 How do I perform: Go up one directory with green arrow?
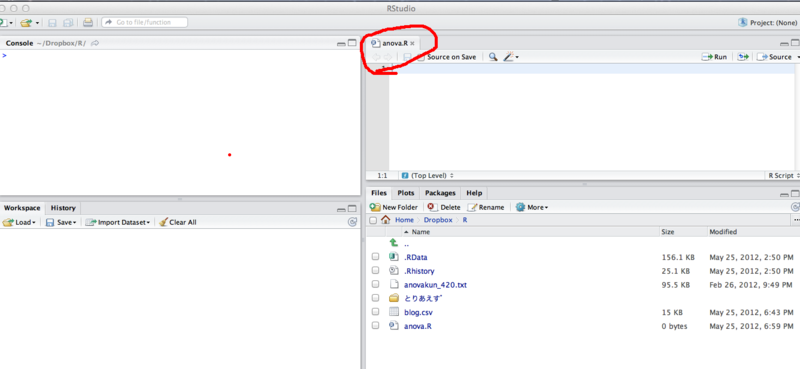(393, 243)
